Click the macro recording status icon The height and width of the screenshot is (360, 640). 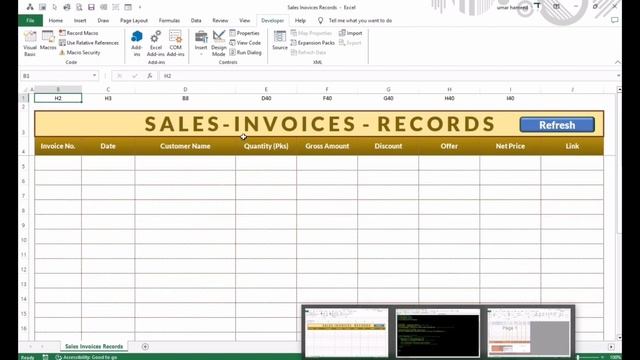[x=45, y=357]
